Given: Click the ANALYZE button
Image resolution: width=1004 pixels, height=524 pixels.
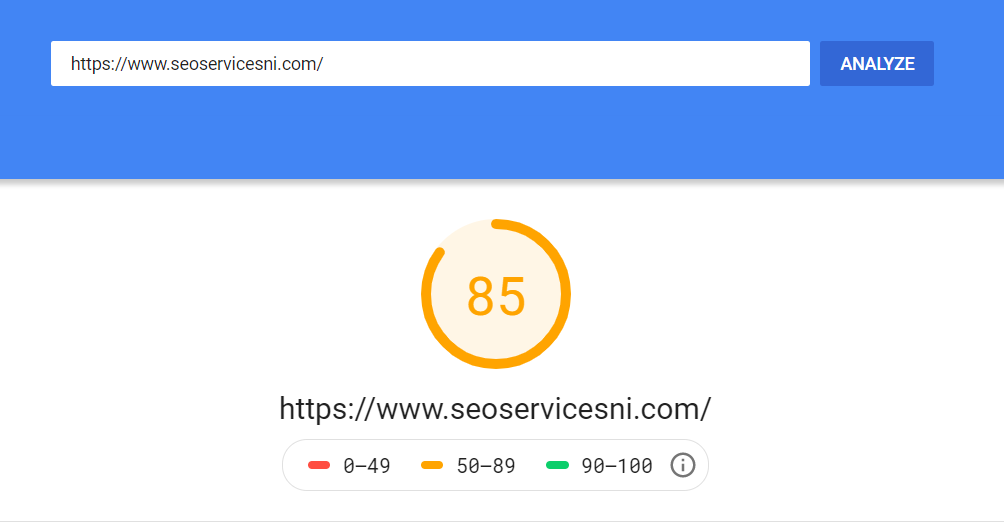Looking at the screenshot, I should pos(877,63).
